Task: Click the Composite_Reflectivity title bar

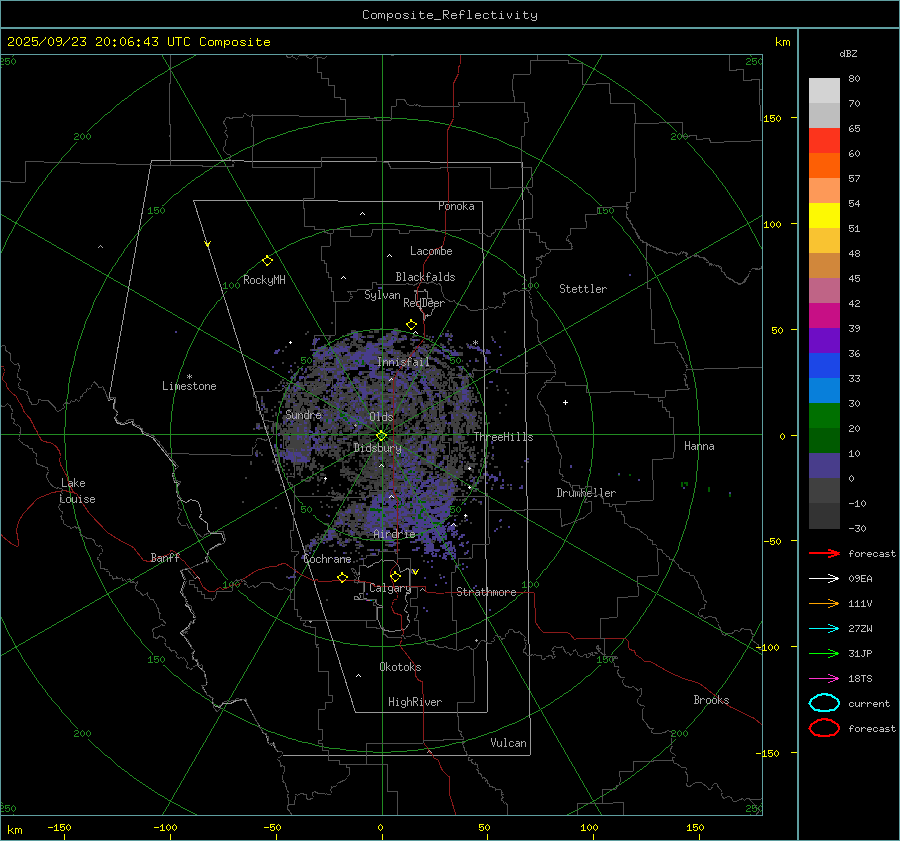Action: coord(449,14)
